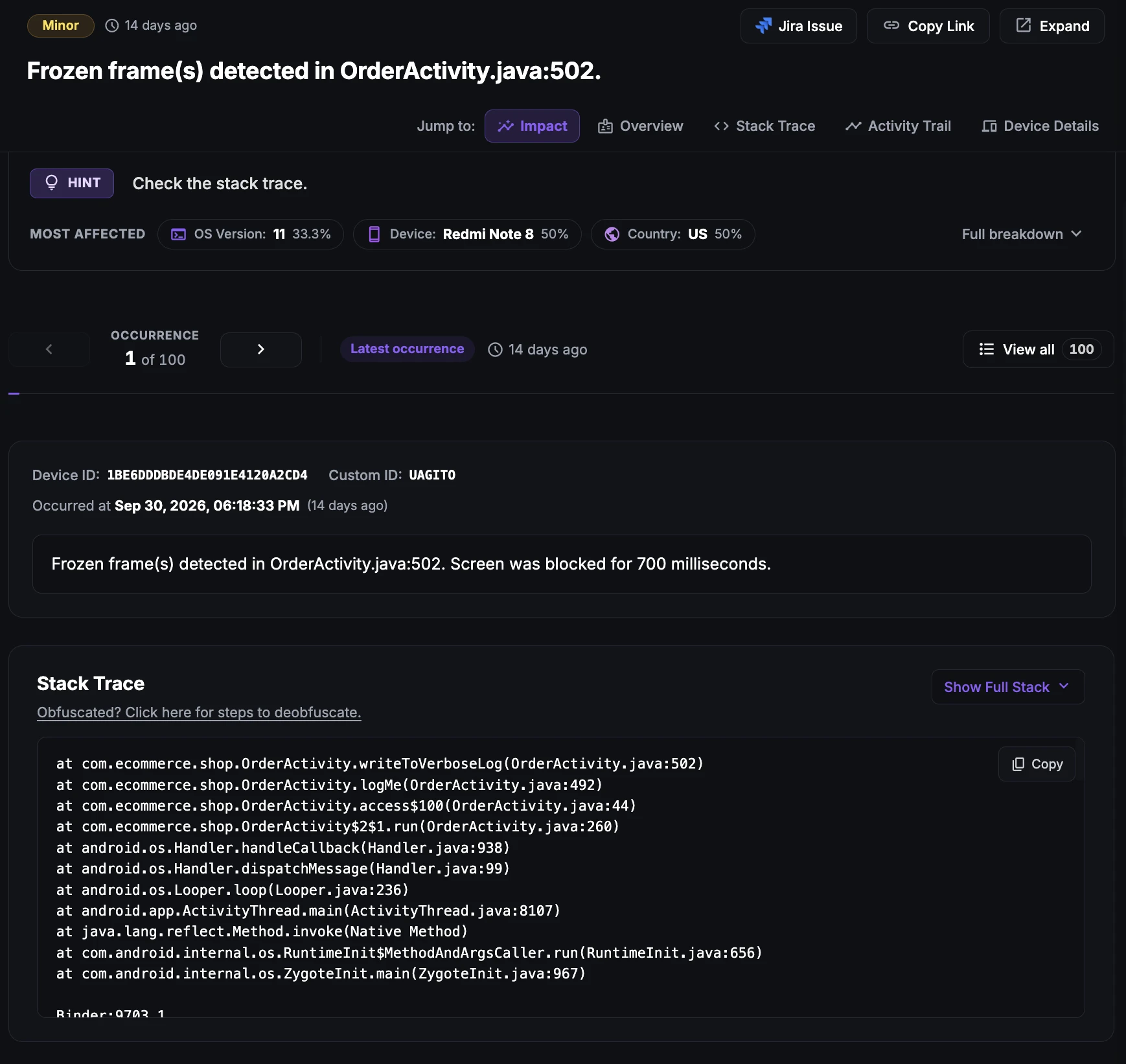Jump to the Stack Trace section
This screenshot has width=1126, height=1064.
tap(764, 126)
